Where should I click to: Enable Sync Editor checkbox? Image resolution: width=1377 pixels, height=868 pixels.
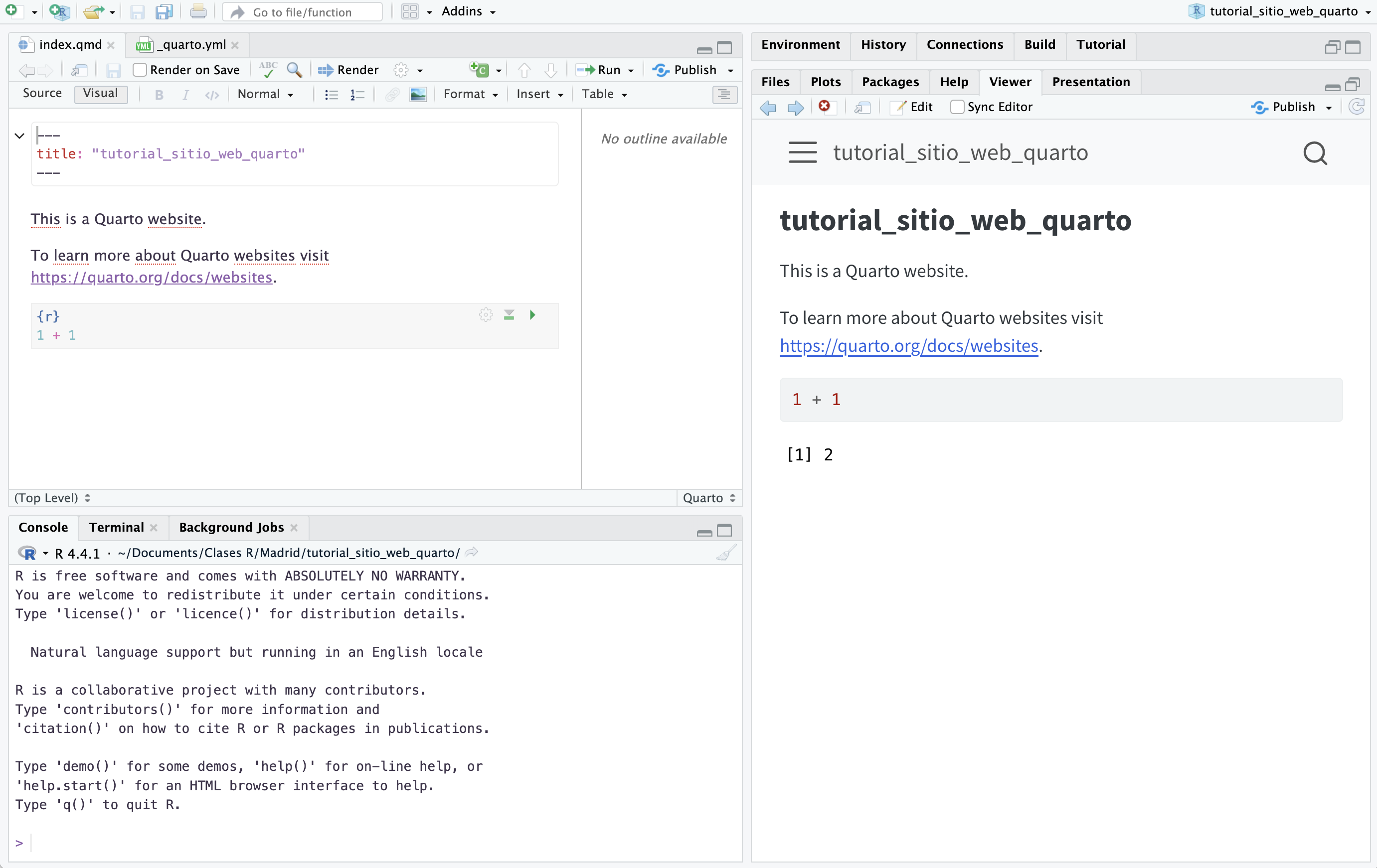point(957,107)
